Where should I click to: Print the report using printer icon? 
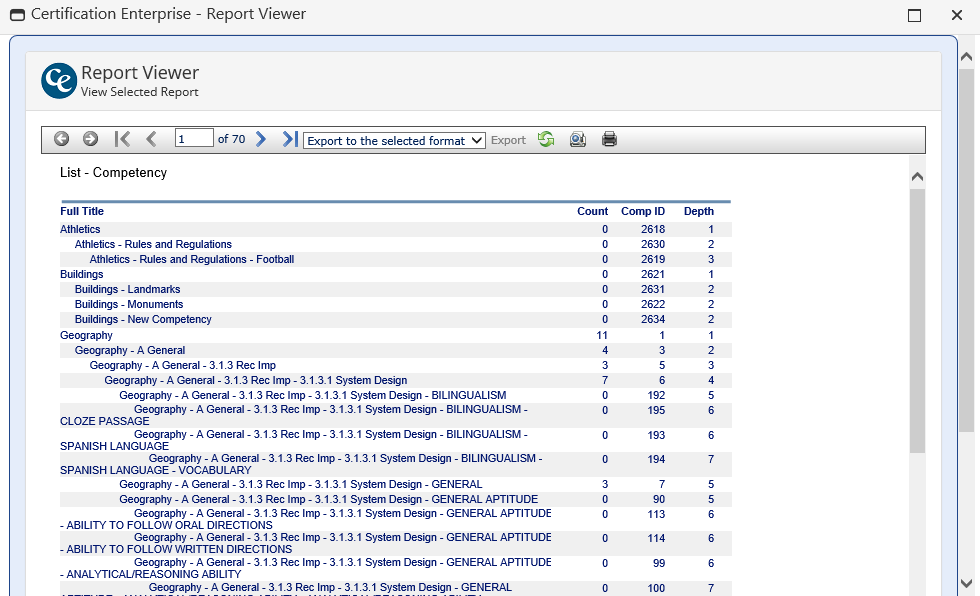click(x=609, y=140)
